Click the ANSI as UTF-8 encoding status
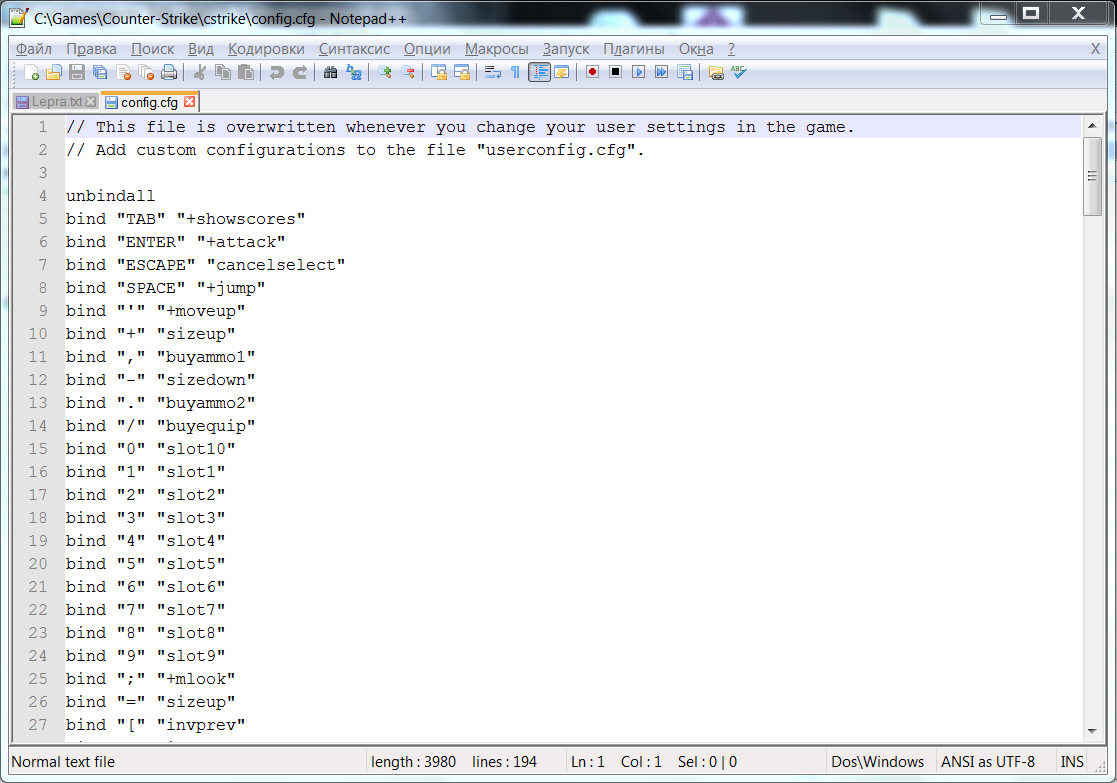The height and width of the screenshot is (783, 1117). [987, 762]
